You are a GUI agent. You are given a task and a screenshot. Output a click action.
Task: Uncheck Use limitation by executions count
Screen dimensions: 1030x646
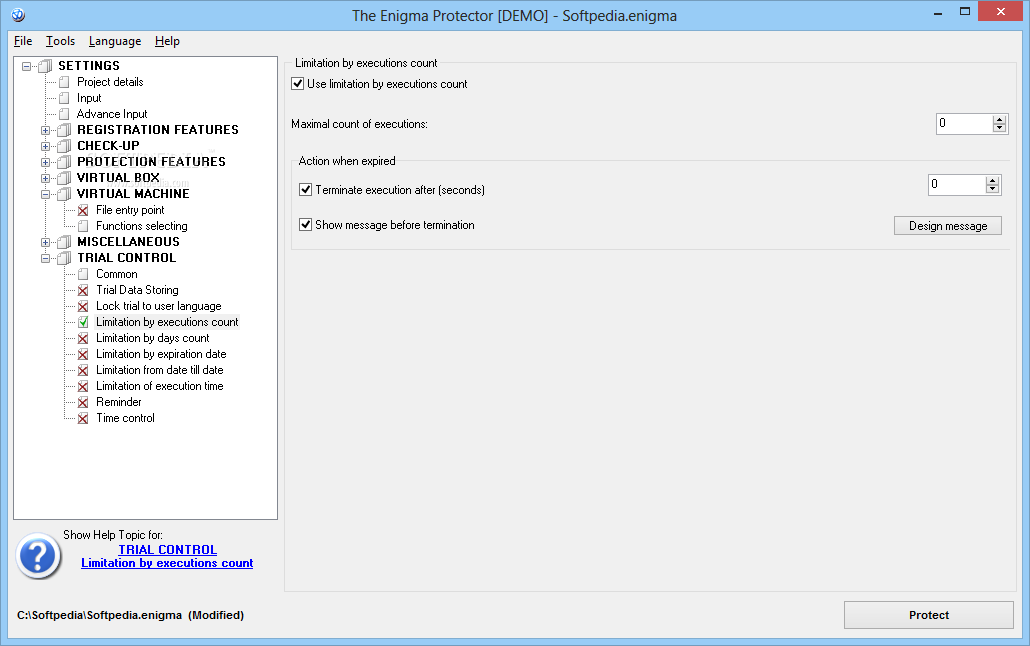(x=298, y=83)
